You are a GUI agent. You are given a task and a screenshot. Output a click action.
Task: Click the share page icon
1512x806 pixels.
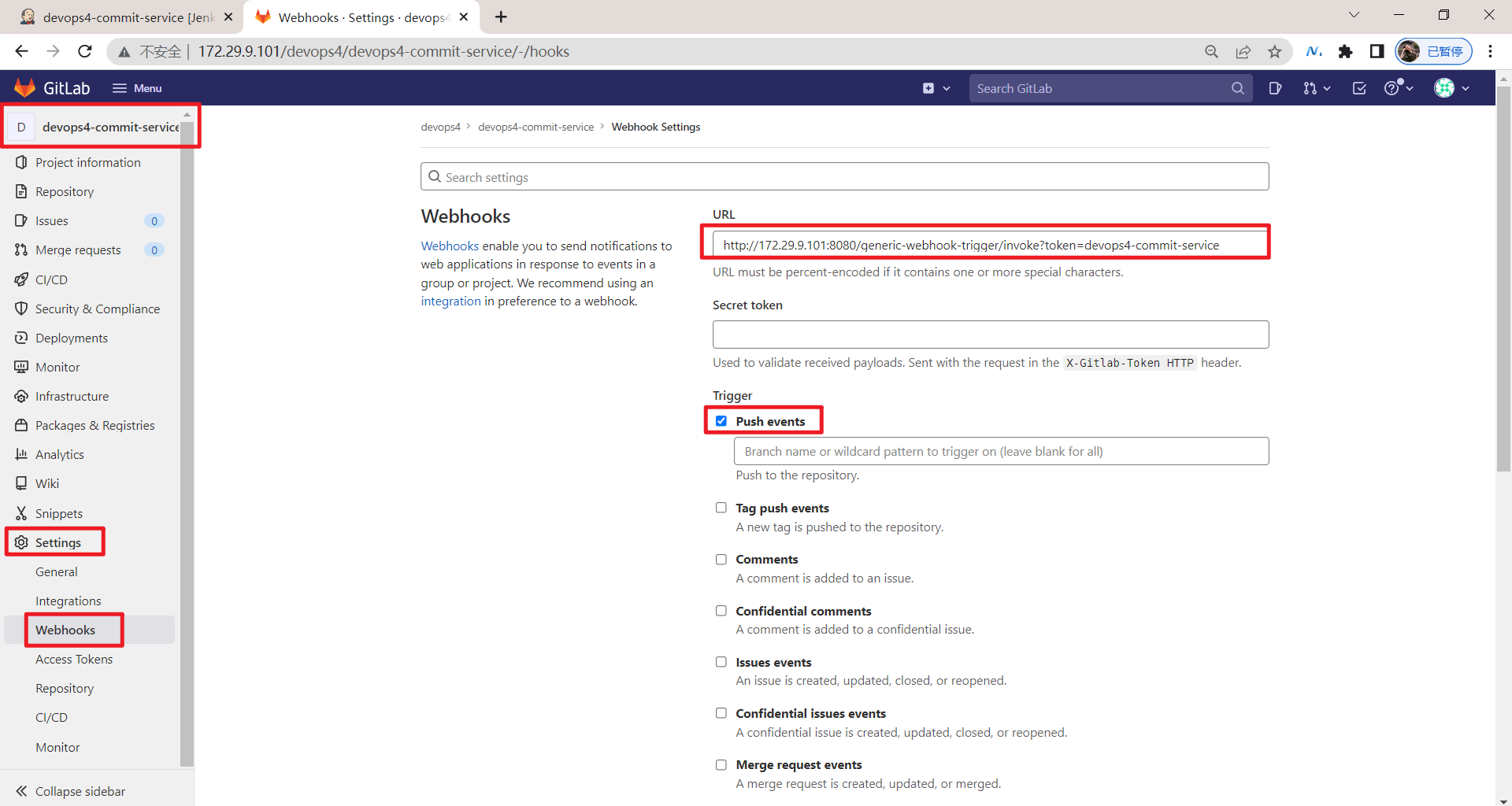pyautogui.click(x=1243, y=51)
